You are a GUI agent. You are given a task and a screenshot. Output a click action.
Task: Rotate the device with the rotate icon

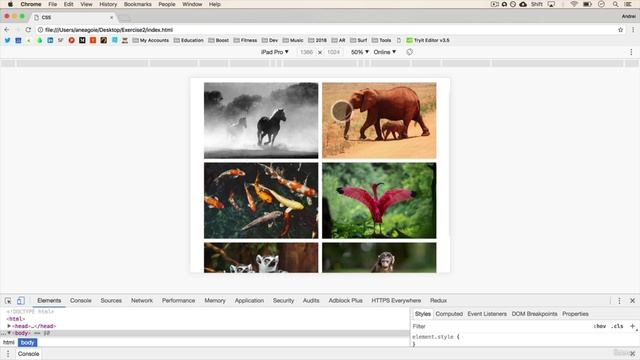click(x=409, y=52)
